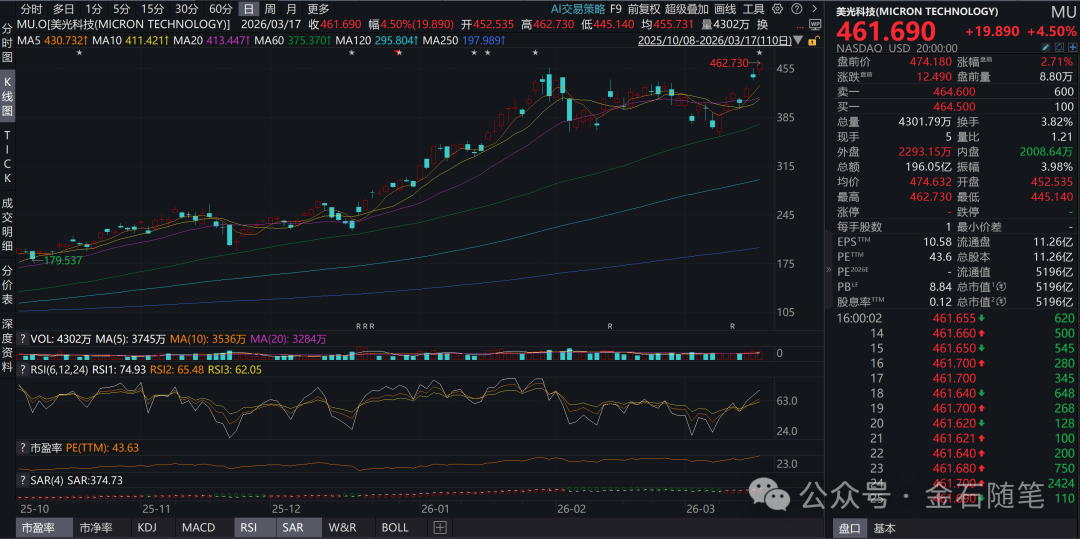Click the help question mark icon
Screen dimensions: 1080x539
(796, 9)
